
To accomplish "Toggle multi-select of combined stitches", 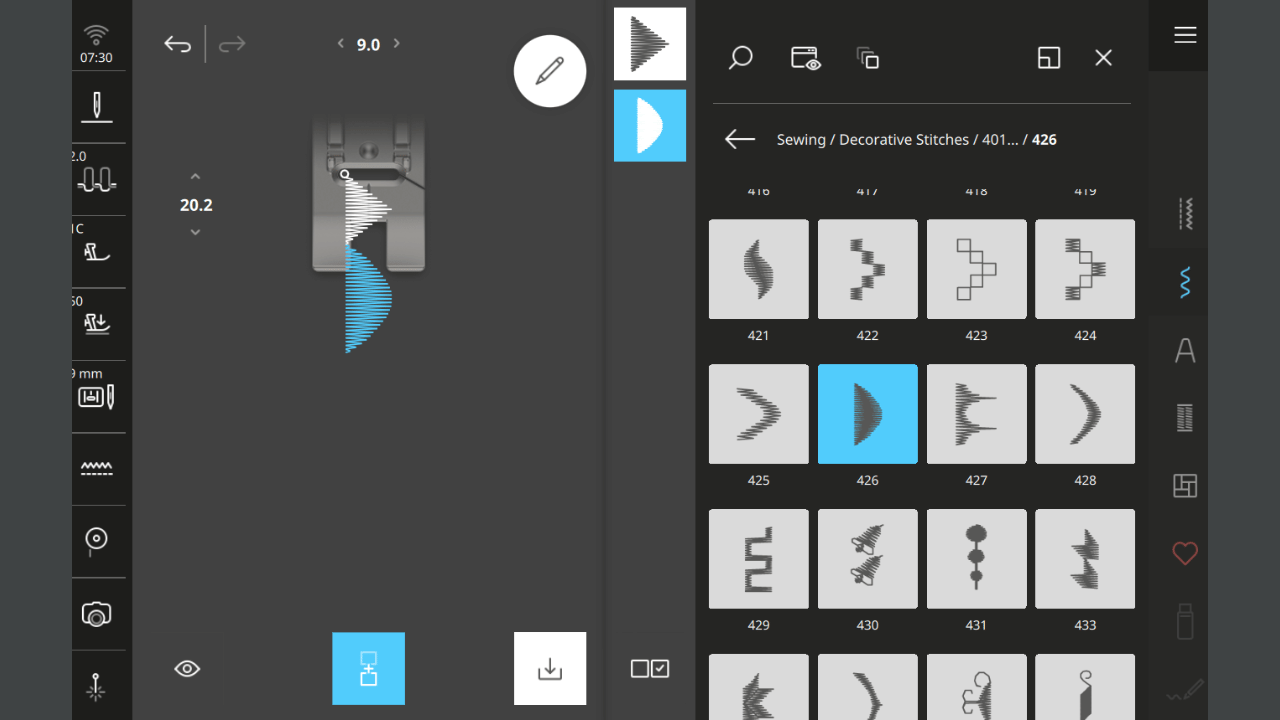I will click(650, 669).
